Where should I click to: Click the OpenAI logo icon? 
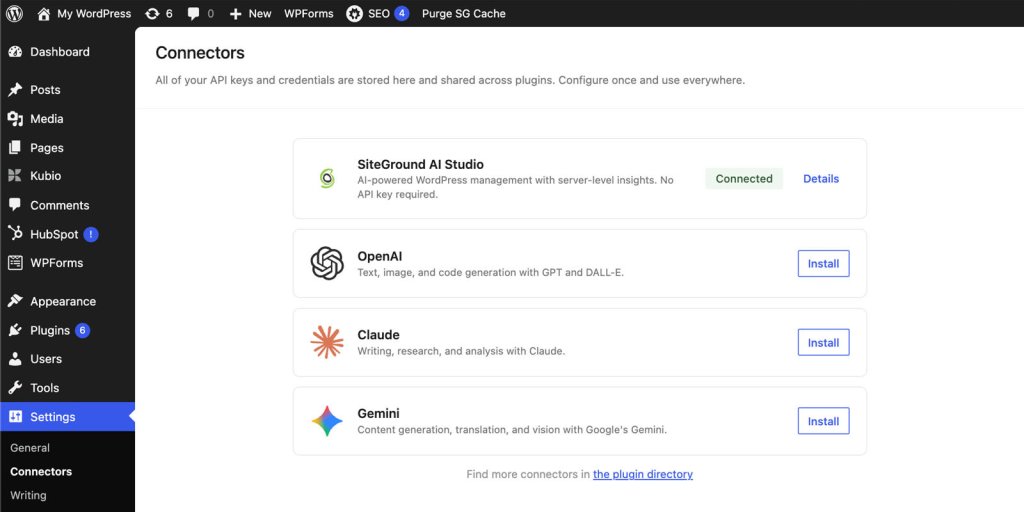tap(327, 264)
